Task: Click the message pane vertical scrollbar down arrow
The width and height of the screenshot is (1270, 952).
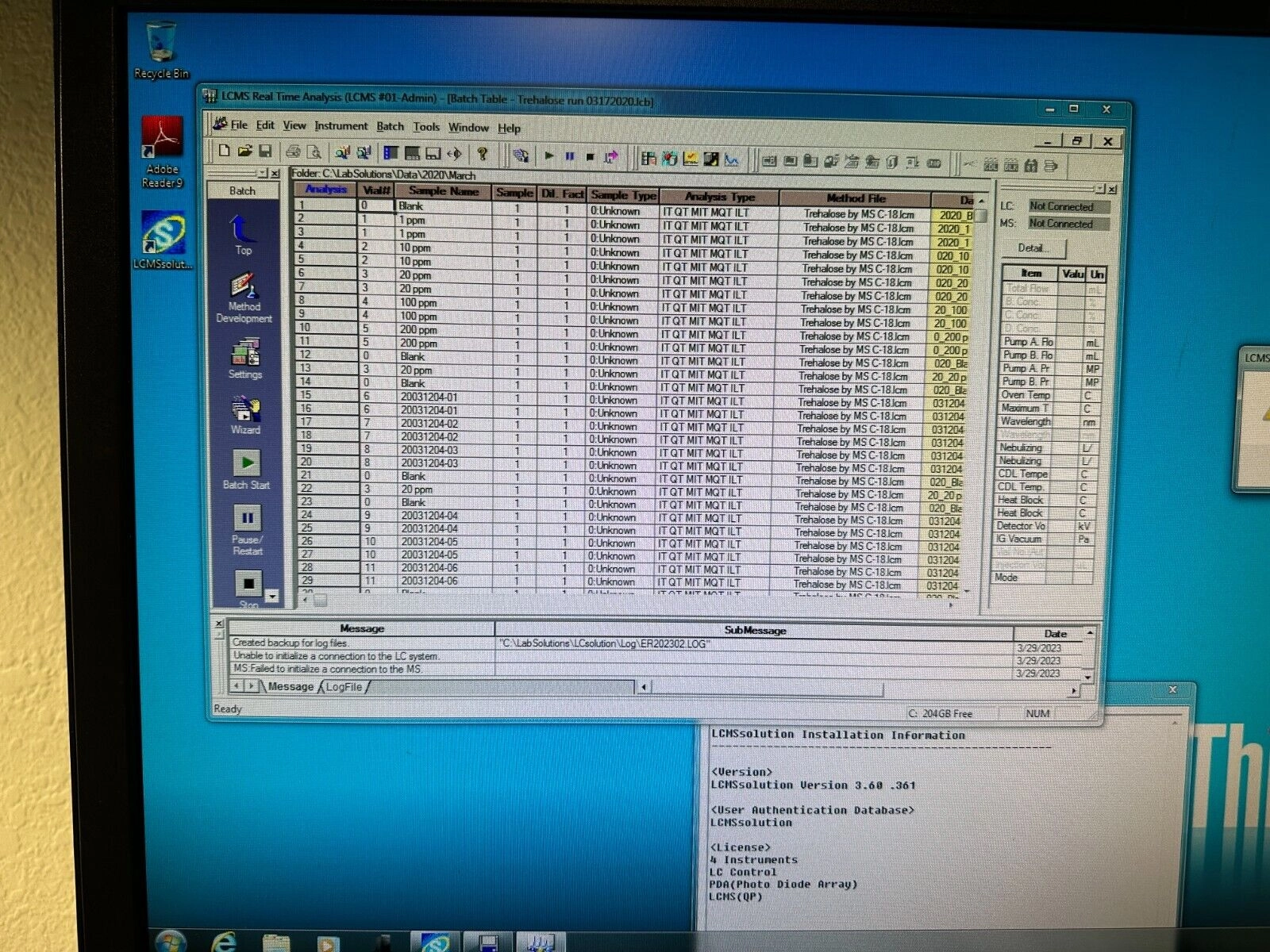Action: (1088, 678)
